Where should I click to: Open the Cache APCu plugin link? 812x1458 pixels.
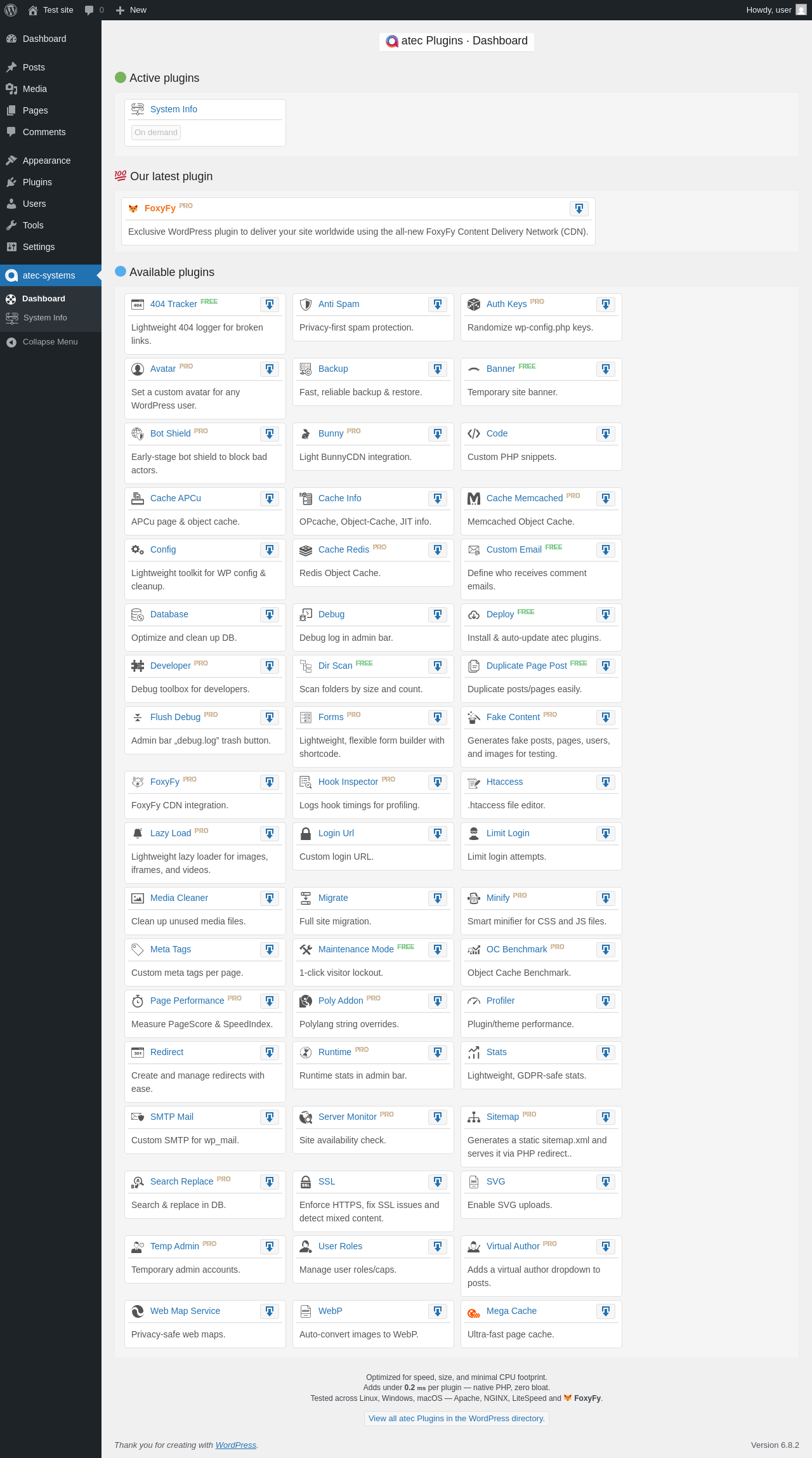[176, 498]
